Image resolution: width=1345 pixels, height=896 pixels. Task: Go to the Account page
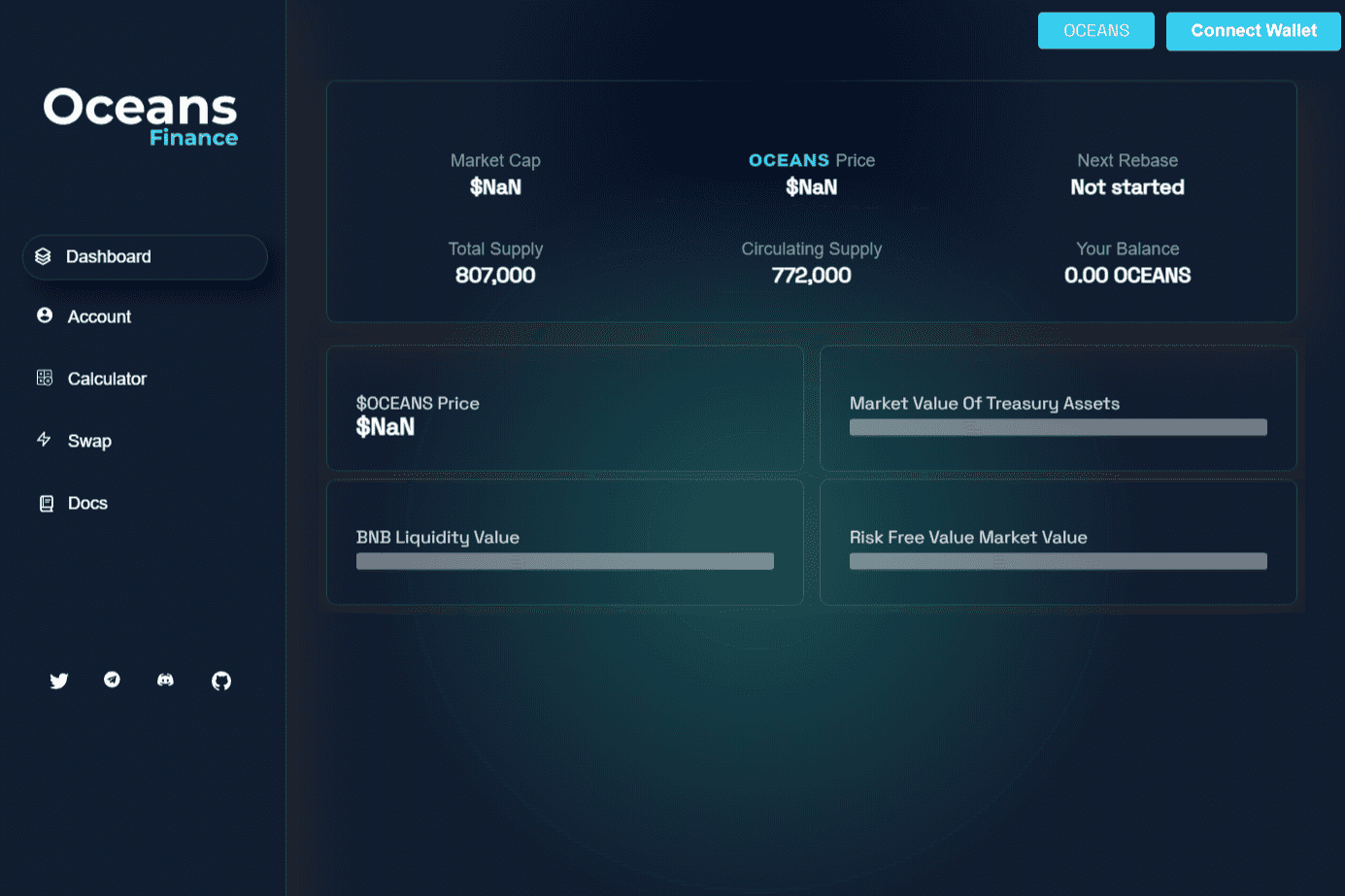[99, 317]
